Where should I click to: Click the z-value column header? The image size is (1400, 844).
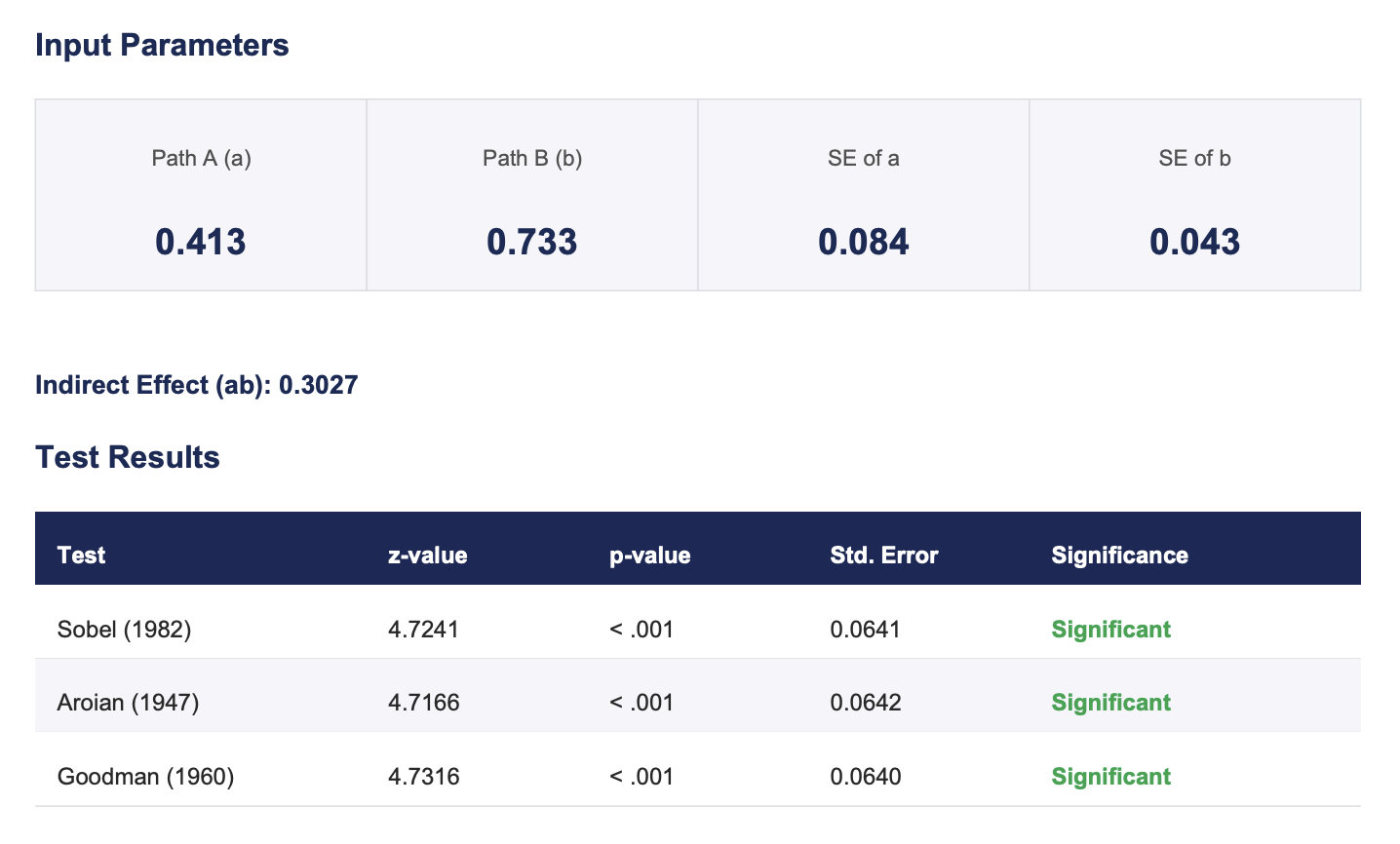(x=427, y=556)
